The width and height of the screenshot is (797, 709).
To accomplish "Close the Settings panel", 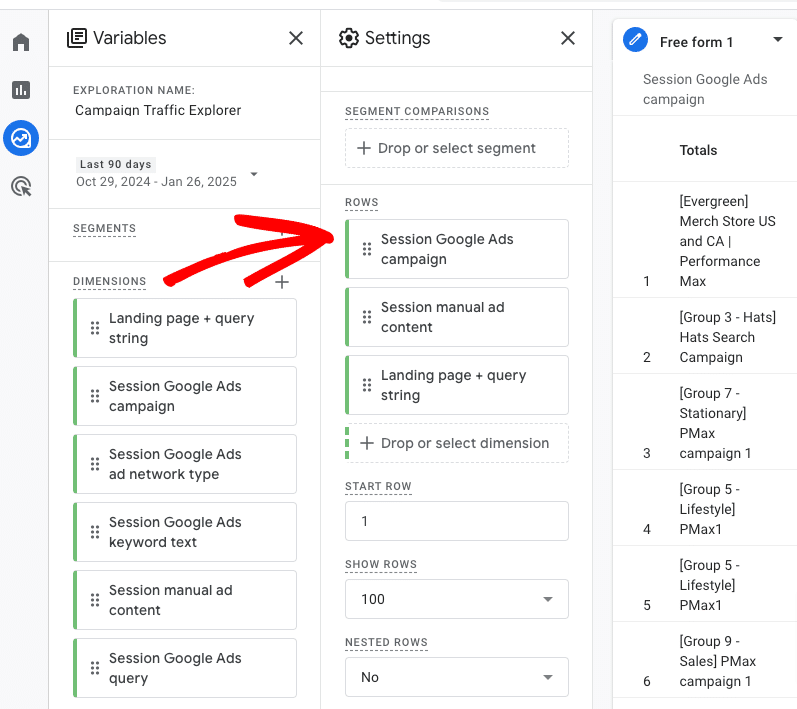I will (568, 38).
